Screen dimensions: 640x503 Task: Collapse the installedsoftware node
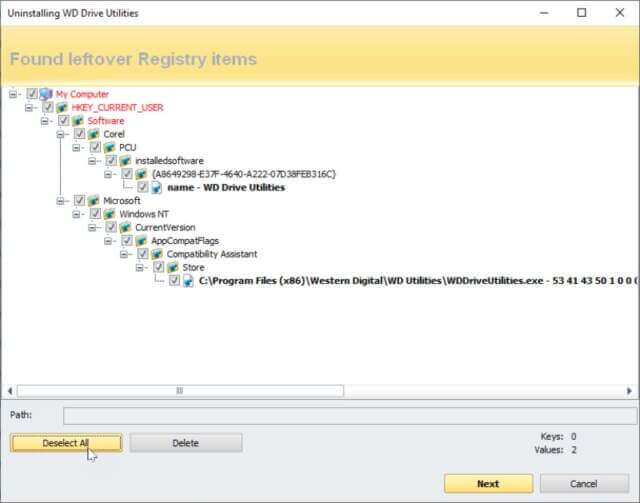point(92,161)
